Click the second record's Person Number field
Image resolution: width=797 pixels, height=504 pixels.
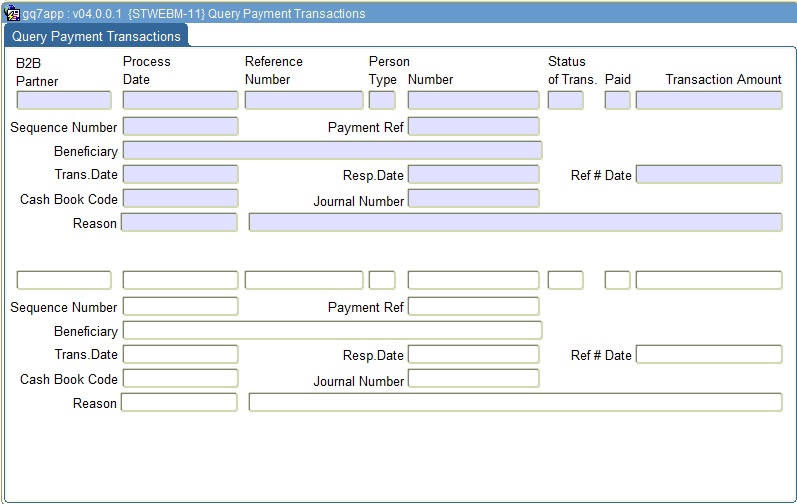coord(473,280)
